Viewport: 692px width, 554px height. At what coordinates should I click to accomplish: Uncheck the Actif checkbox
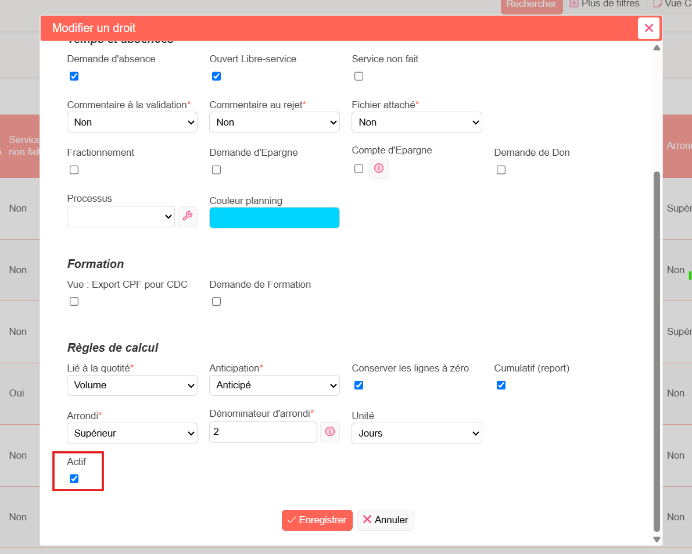pyautogui.click(x=74, y=479)
